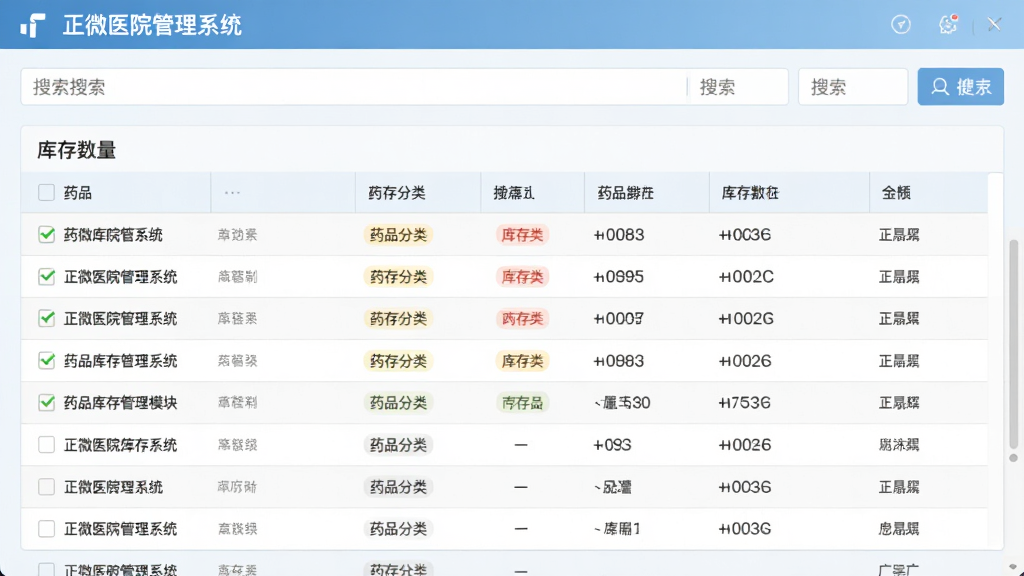Click the blue search button with magnifier

(x=960, y=87)
